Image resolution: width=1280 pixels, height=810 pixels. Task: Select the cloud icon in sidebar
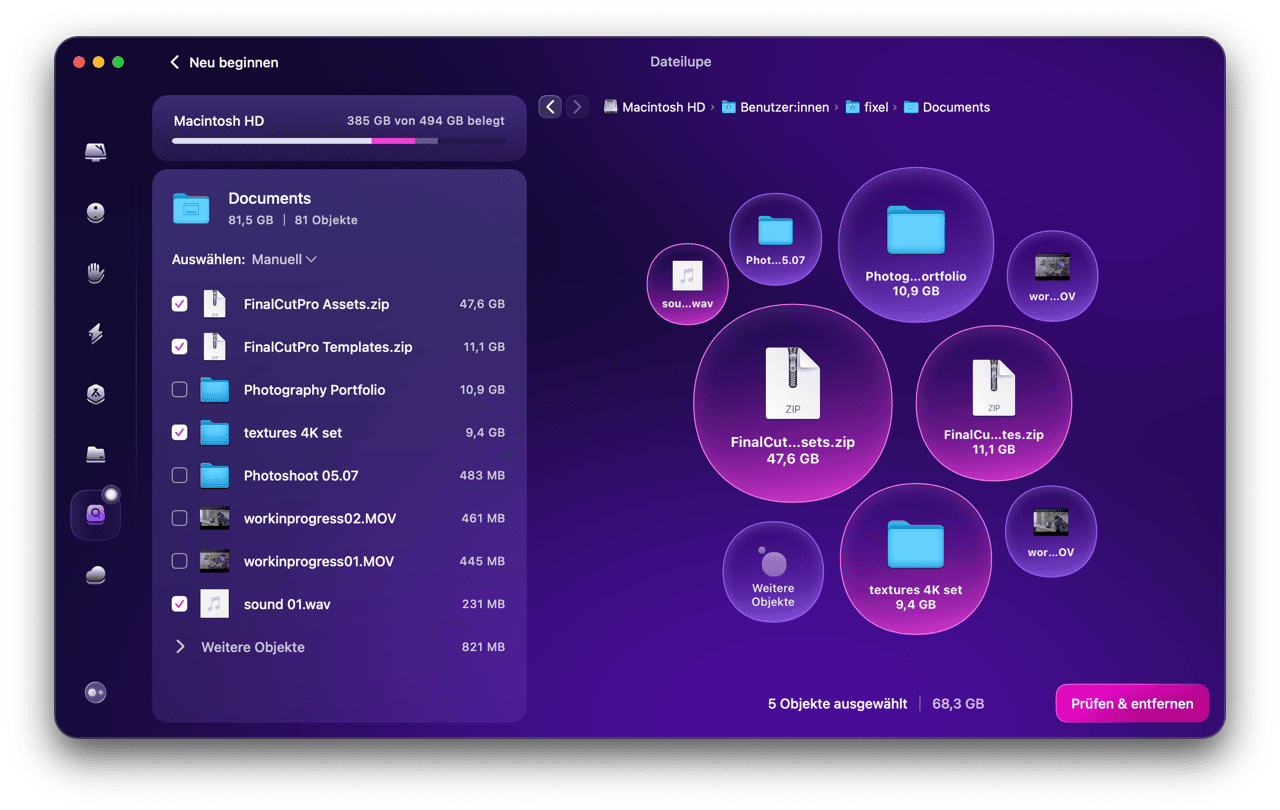coord(96,575)
